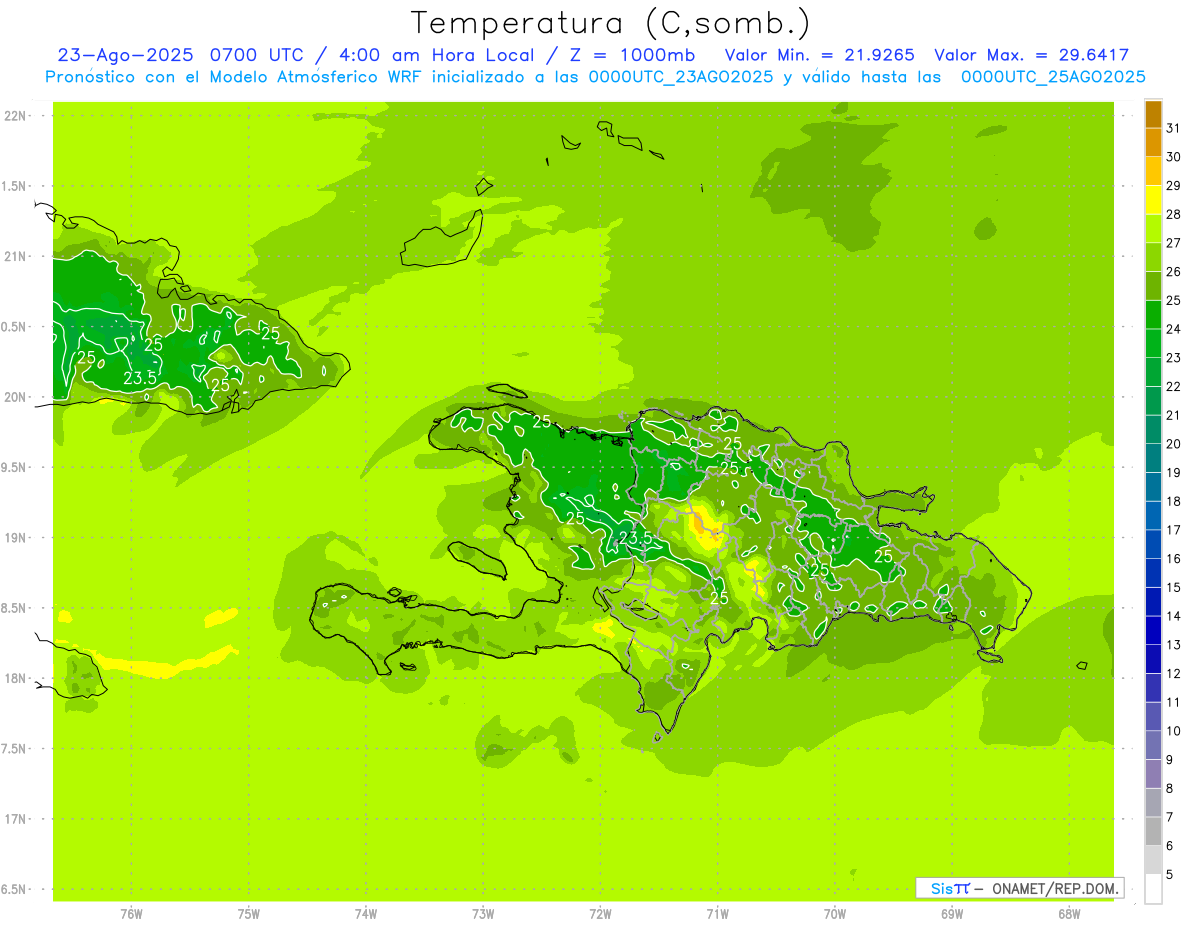Viewport: 1200px width, 927px height.
Task: Click the legend value "31"
Action: pyautogui.click(x=1174, y=128)
